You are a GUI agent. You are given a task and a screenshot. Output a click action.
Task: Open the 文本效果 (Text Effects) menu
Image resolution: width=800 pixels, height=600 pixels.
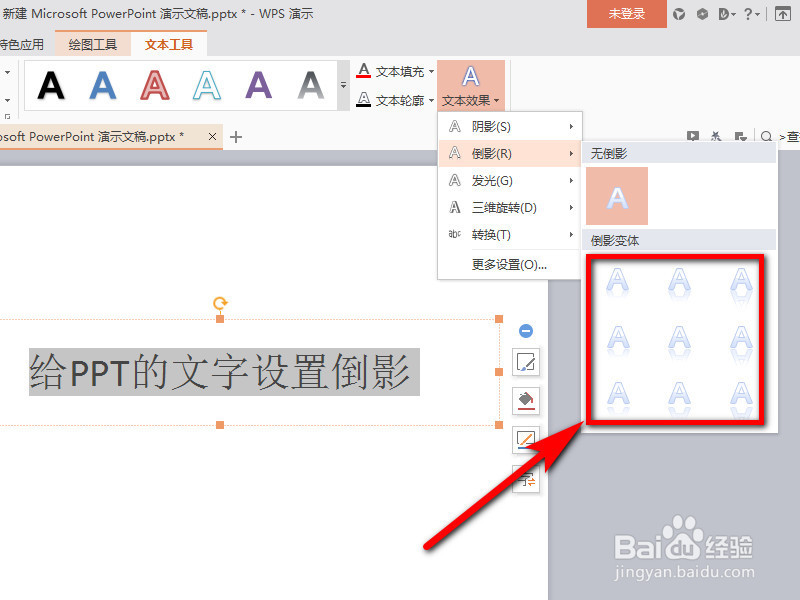click(471, 97)
